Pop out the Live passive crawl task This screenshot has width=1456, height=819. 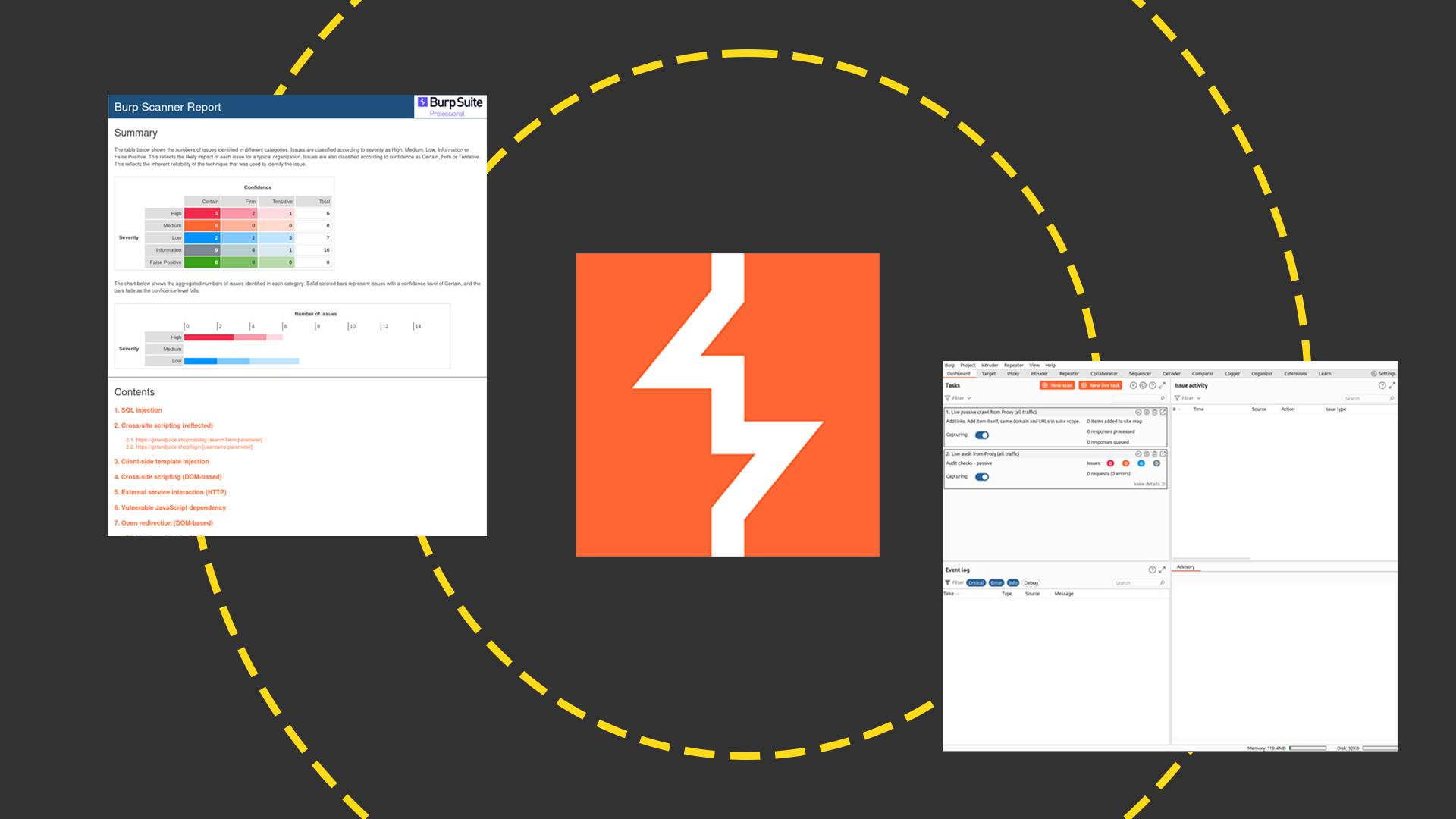tap(1163, 412)
